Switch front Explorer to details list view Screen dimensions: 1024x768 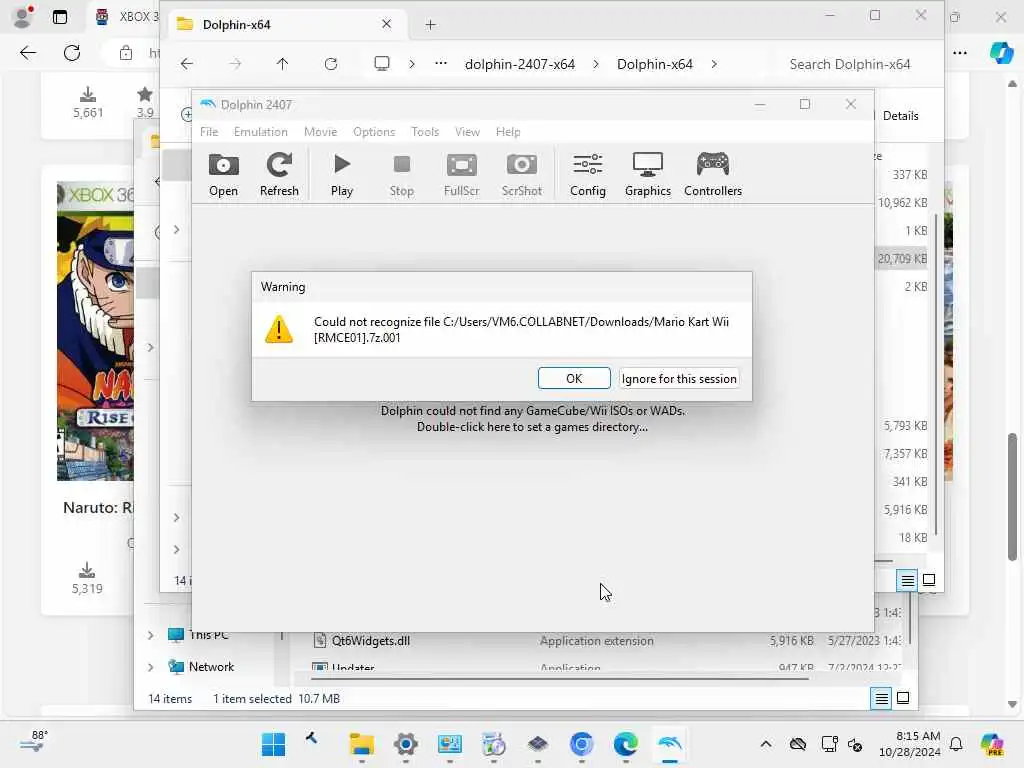point(907,580)
